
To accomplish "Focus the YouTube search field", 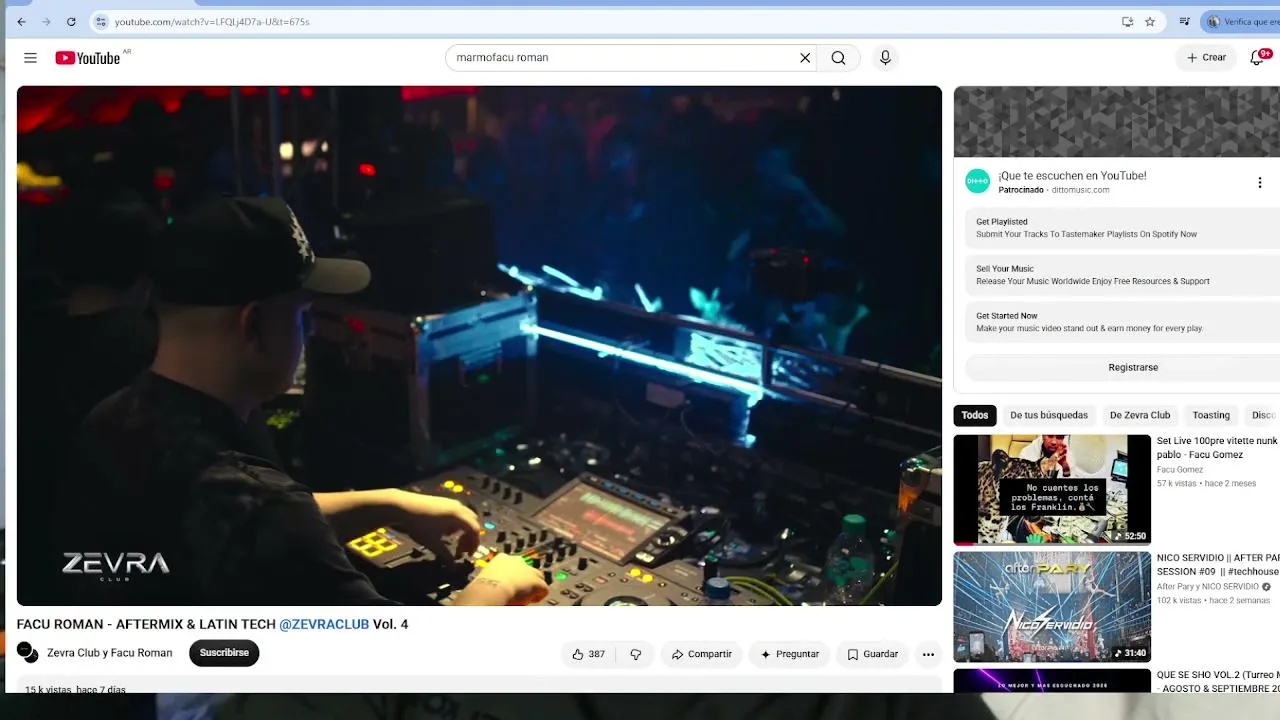I will [x=623, y=58].
